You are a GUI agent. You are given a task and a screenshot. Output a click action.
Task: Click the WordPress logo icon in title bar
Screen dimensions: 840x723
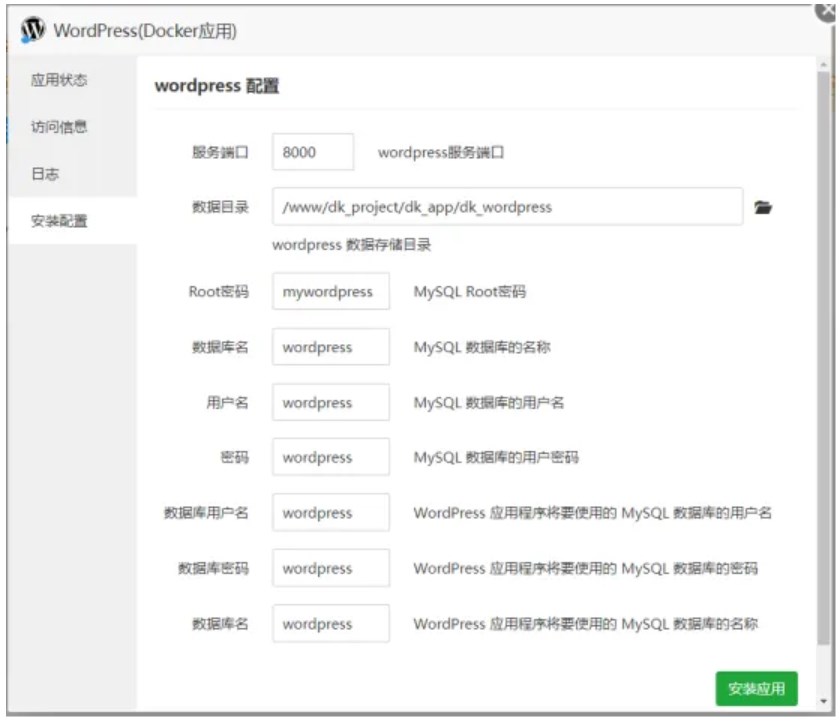click(x=33, y=30)
